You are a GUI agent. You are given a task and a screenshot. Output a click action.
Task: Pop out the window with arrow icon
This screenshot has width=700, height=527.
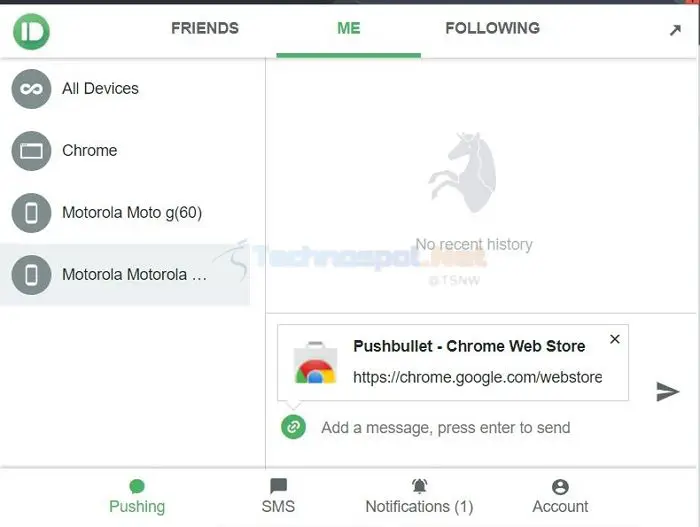(x=675, y=30)
